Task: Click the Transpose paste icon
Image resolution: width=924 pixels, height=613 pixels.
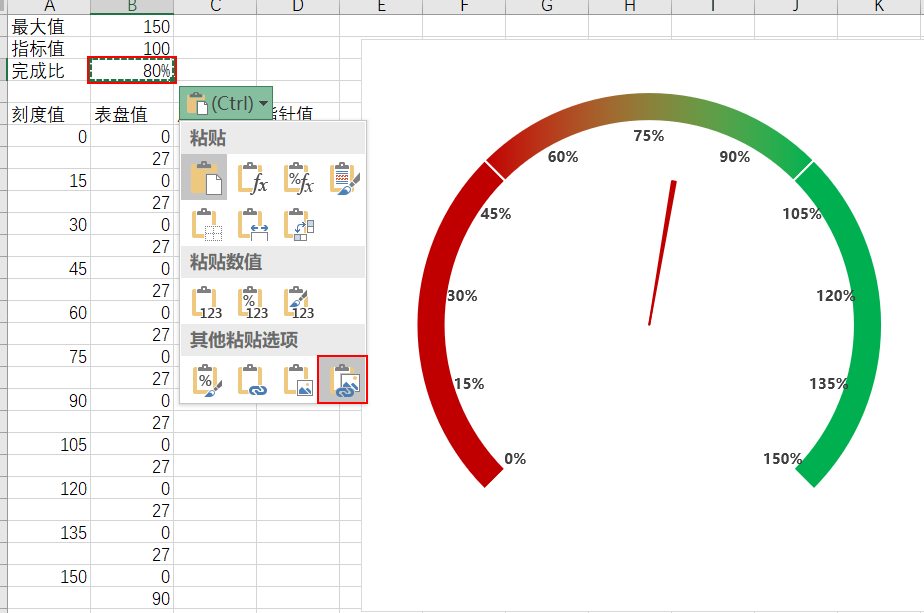Action: click(299, 225)
